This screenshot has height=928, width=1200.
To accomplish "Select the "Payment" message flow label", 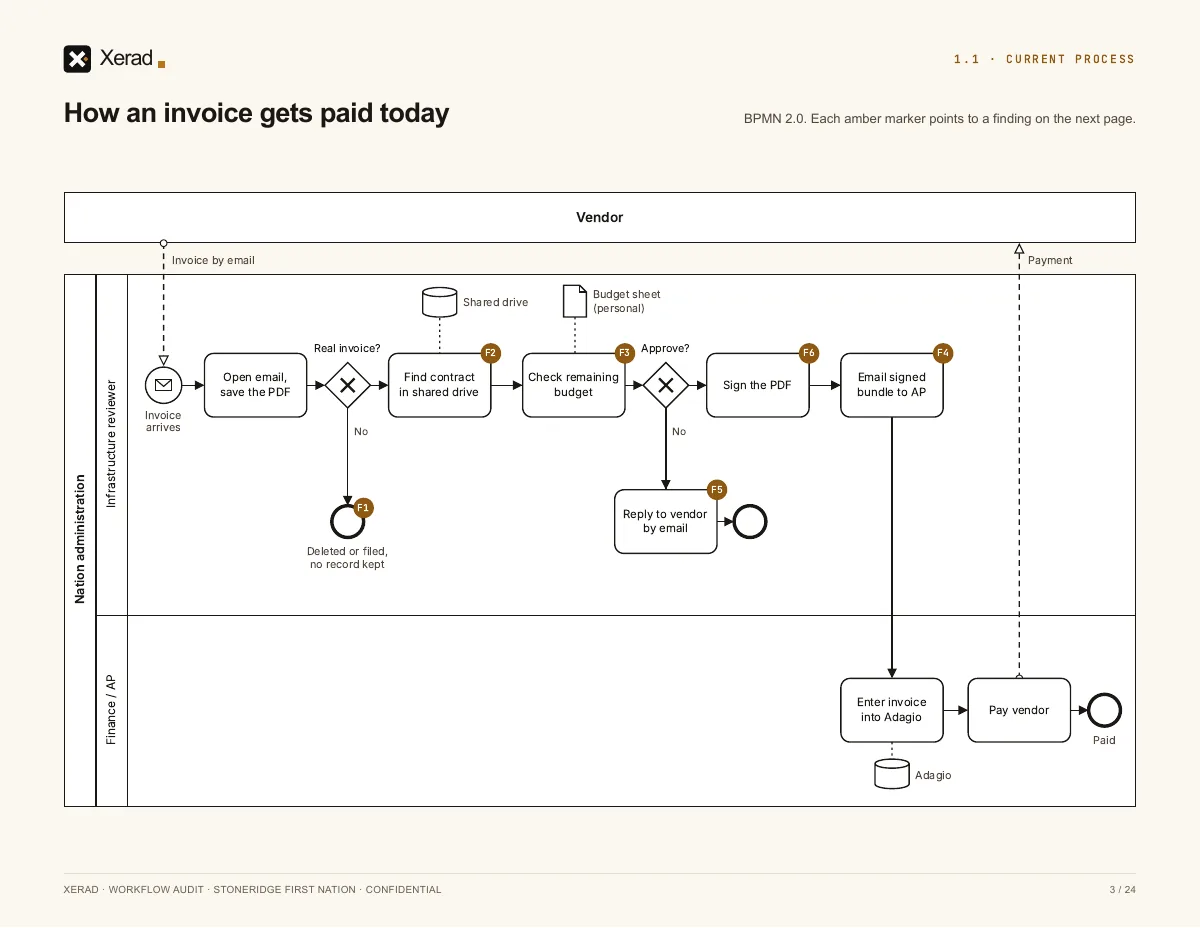I will [x=1050, y=260].
